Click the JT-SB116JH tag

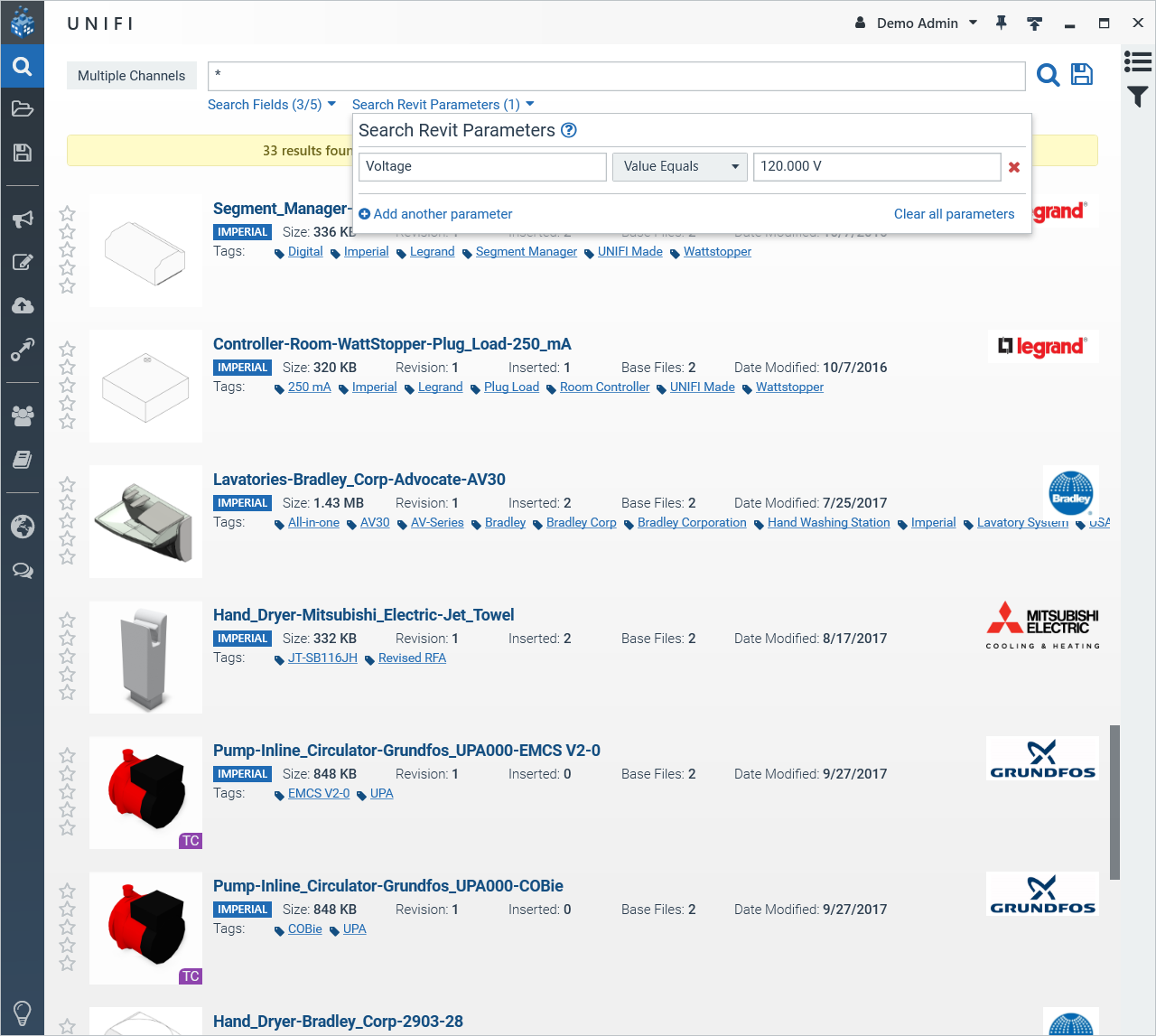coord(322,658)
